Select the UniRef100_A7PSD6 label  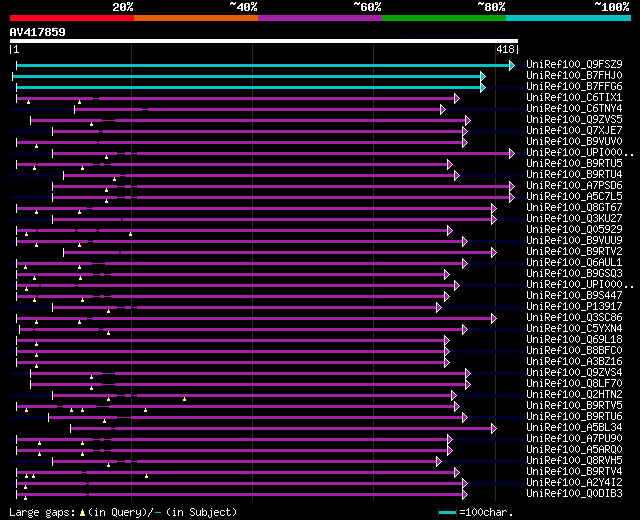pos(574,185)
